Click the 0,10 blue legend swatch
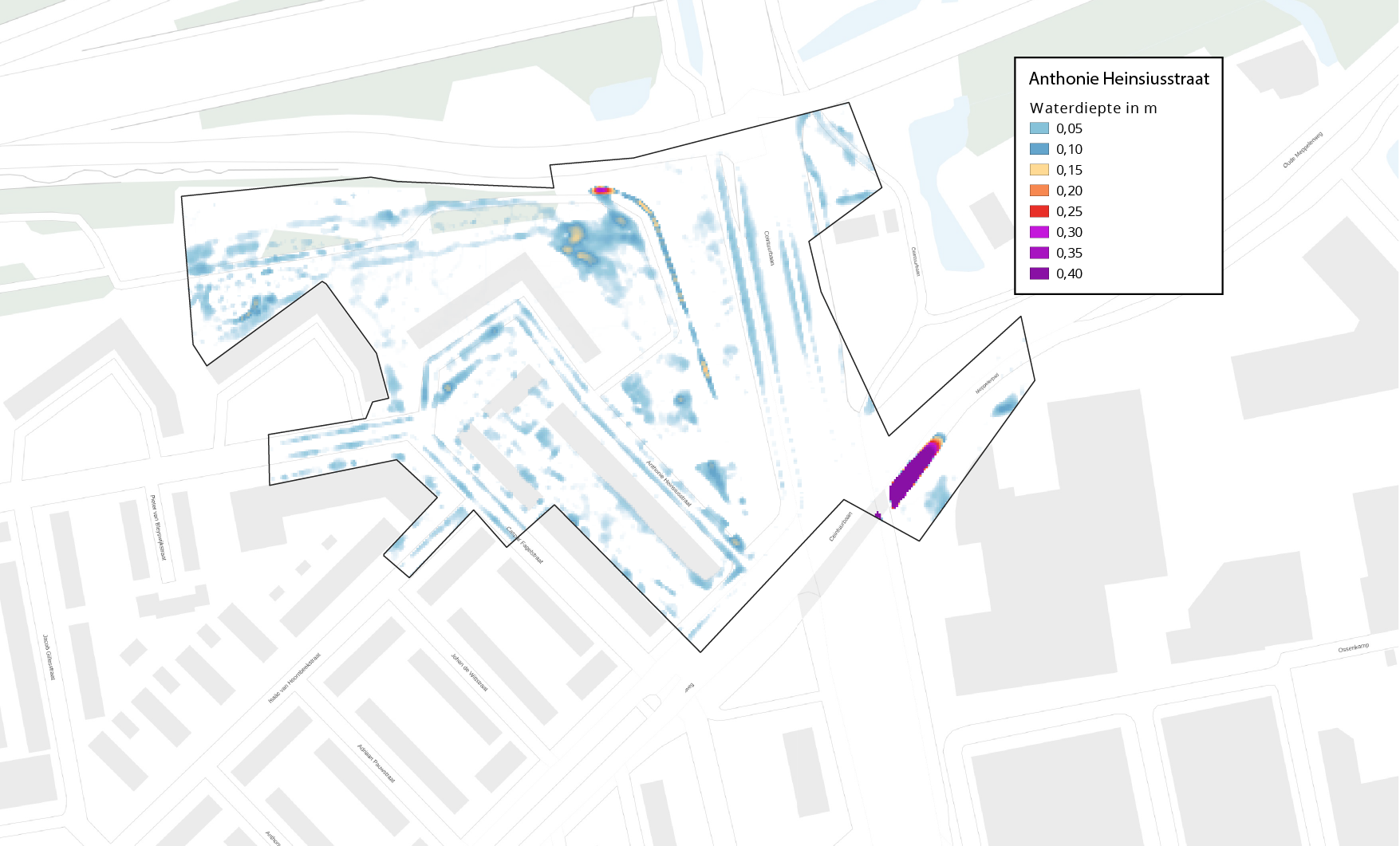The height and width of the screenshot is (846, 1400). [1039, 149]
